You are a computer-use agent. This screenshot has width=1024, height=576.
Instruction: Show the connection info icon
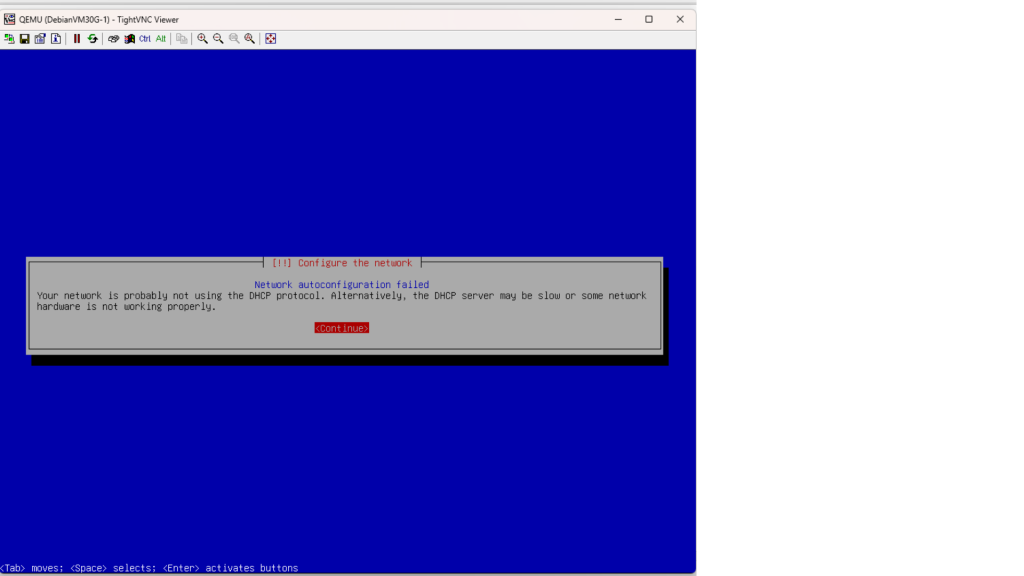point(56,39)
